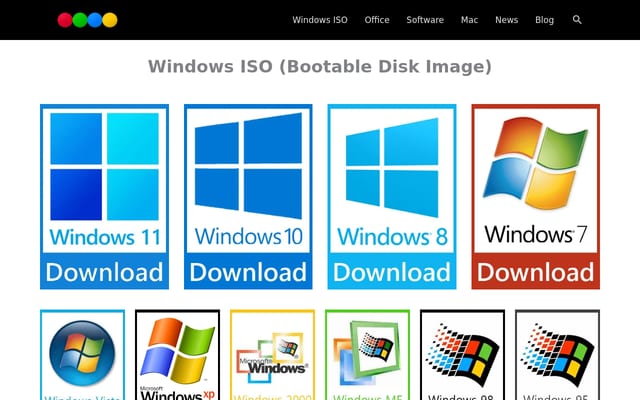Click the Windows ISO Bootable Disk Image heading
Screen dimensions: 640x400
pos(320,67)
